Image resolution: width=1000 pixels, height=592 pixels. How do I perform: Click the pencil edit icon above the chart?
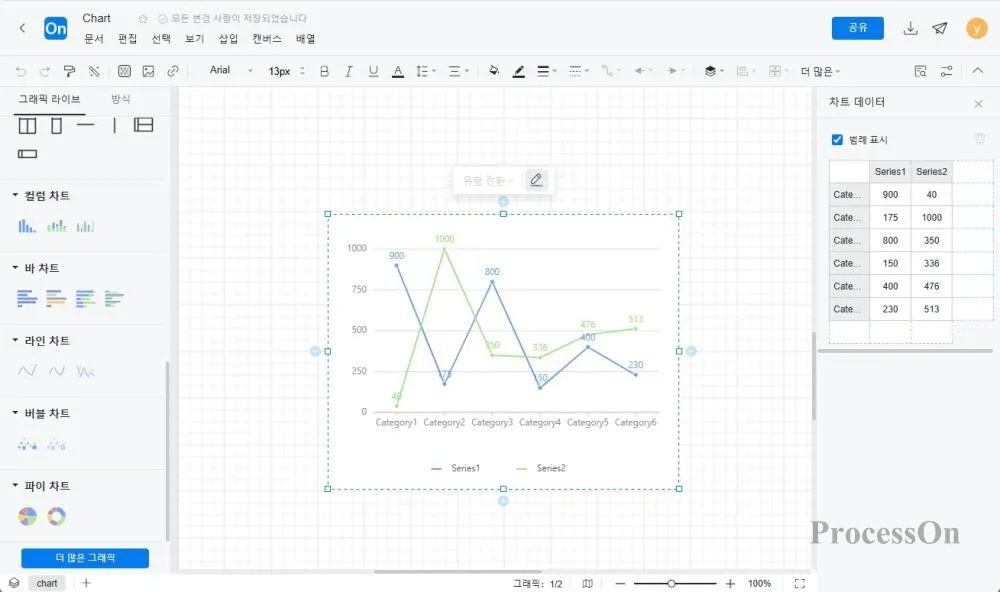tap(536, 180)
